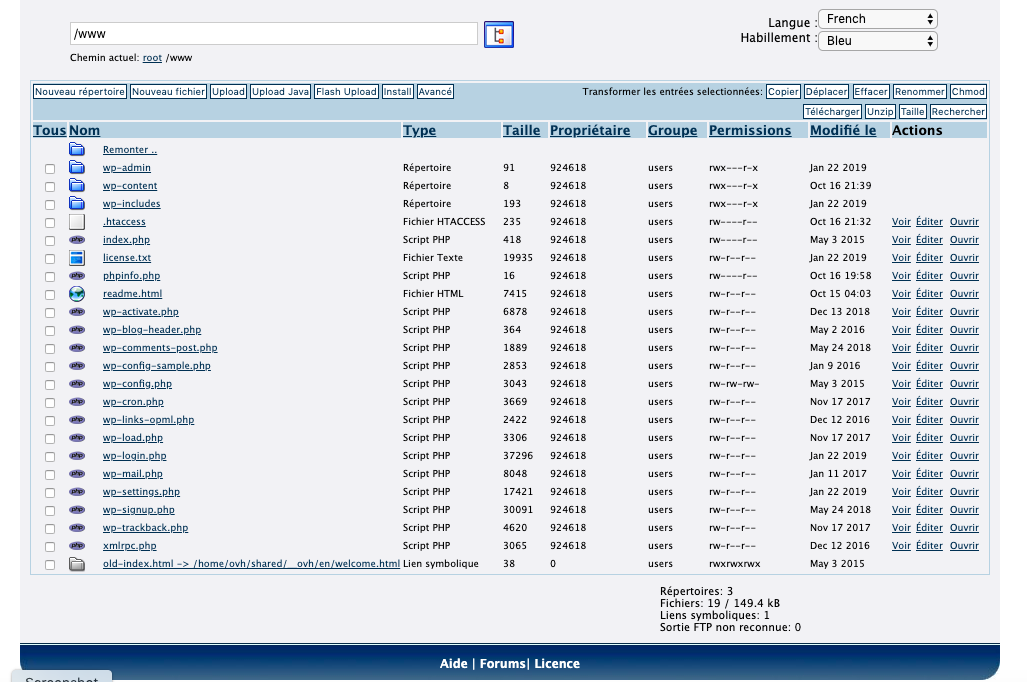The image size is (1027, 682).
Task: Open the Forums link in footer
Action: [x=503, y=664]
